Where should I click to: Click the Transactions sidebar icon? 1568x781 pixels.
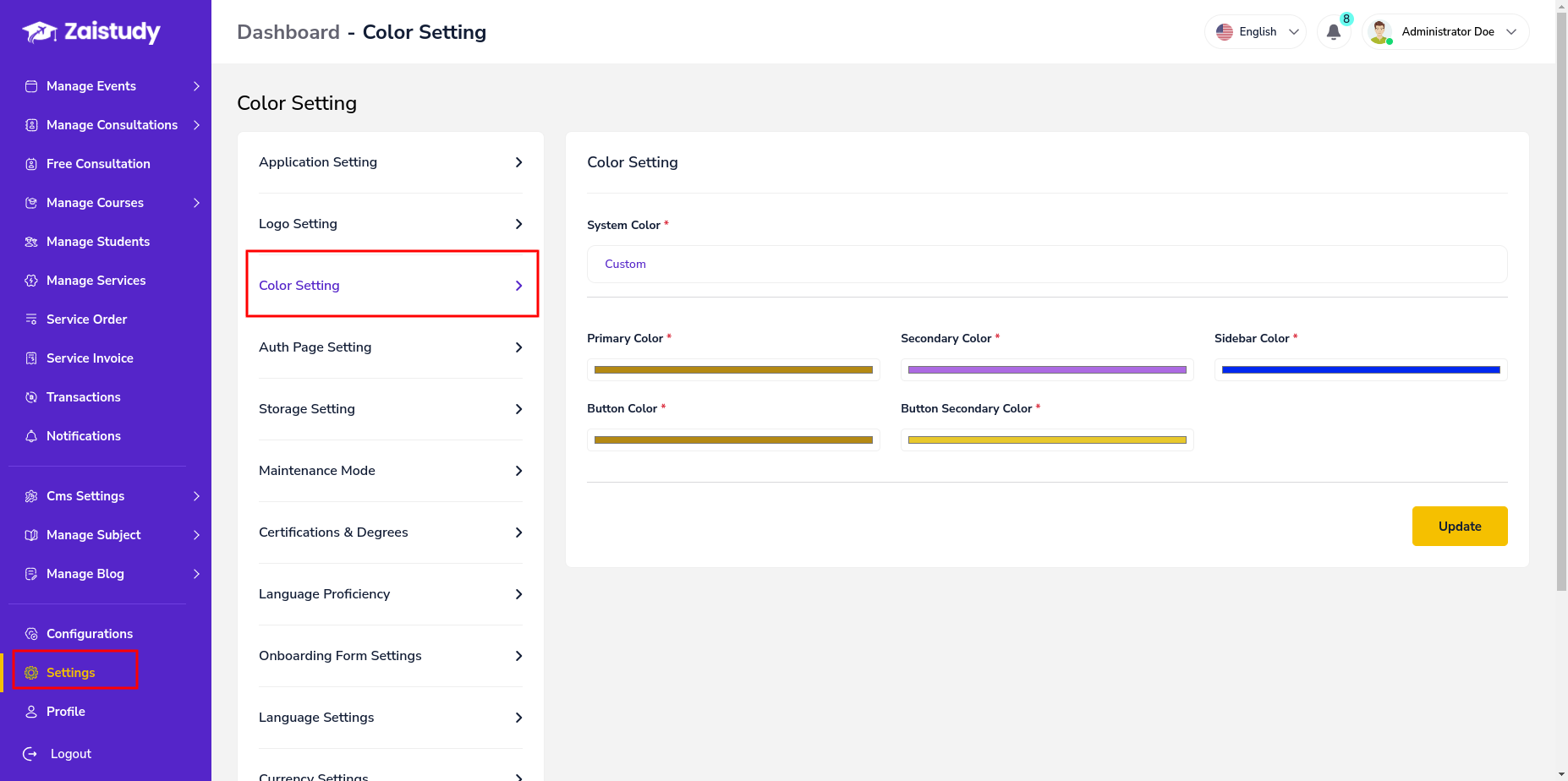click(31, 397)
